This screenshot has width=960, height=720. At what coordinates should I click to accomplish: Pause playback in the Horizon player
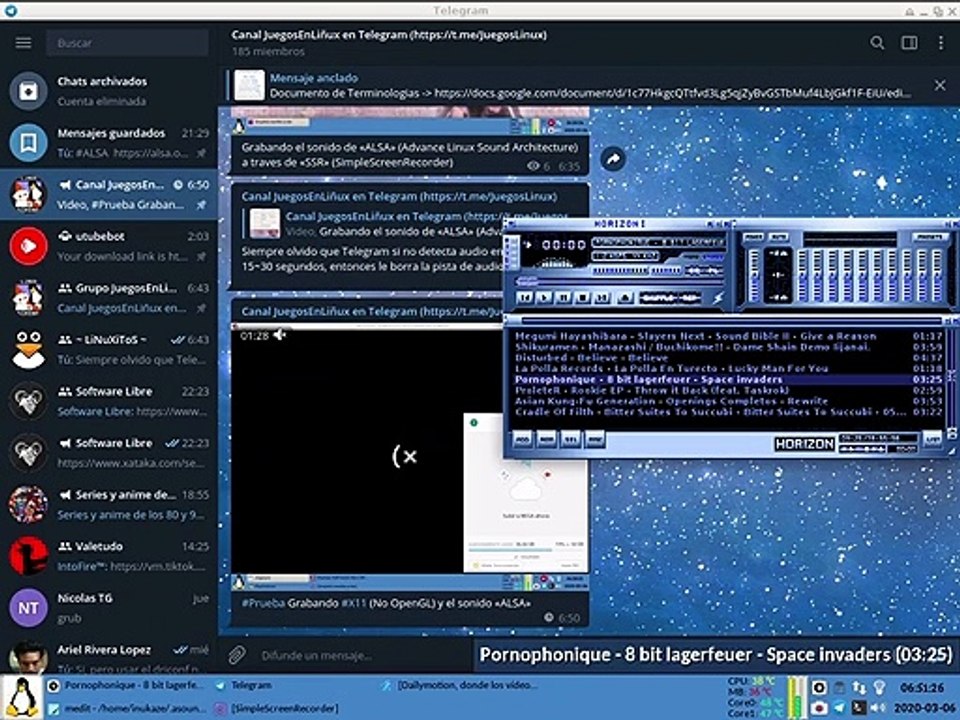point(563,298)
